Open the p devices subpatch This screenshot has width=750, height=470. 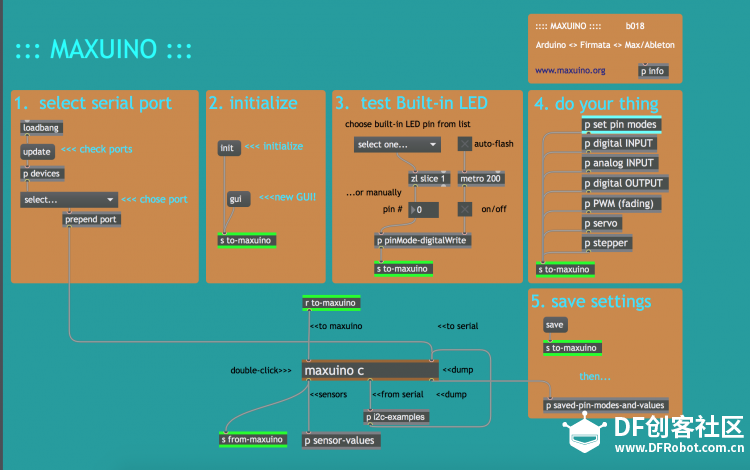(42, 174)
